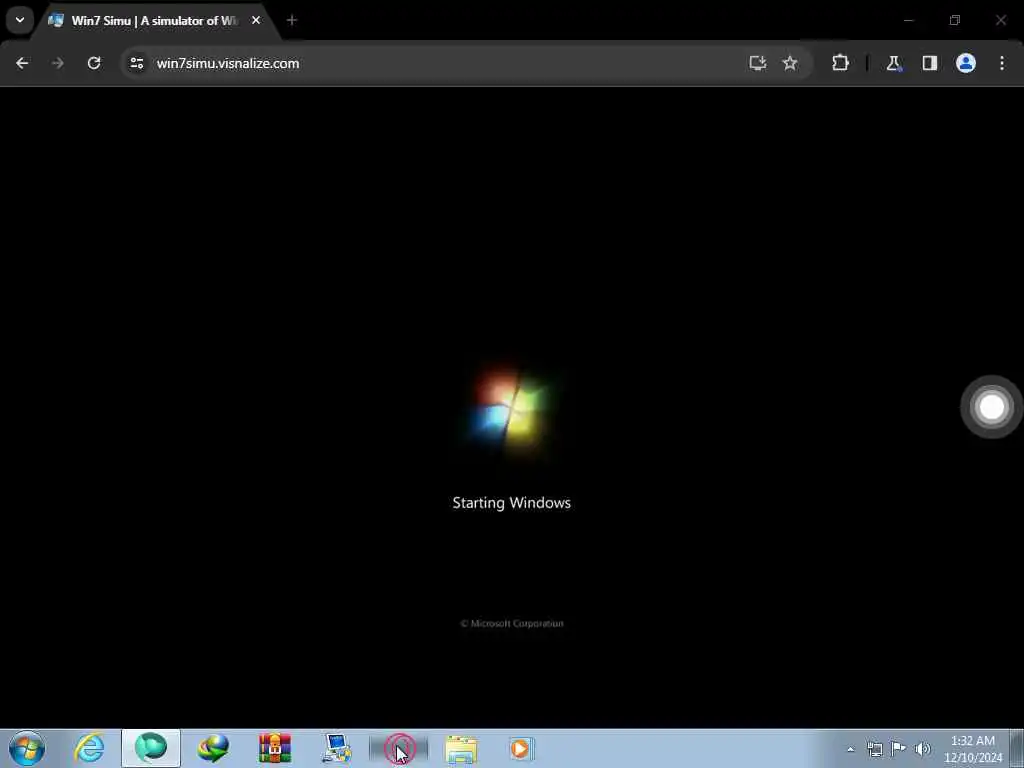
Task: Open the green globe browser taskbar icon
Action: tap(151, 748)
